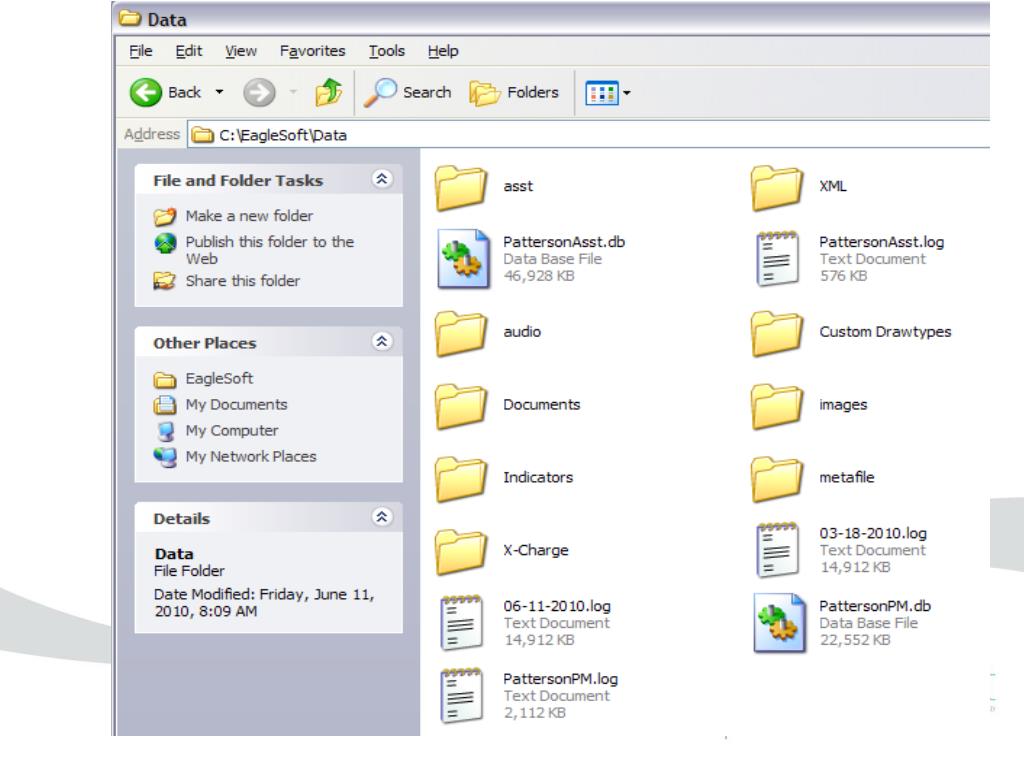
Task: Select the PattersonAsst.log text document icon
Action: pyautogui.click(x=776, y=259)
